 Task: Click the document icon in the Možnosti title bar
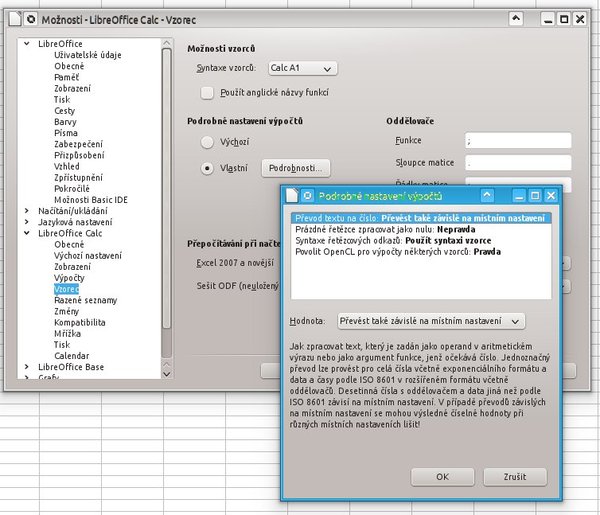coord(15,19)
